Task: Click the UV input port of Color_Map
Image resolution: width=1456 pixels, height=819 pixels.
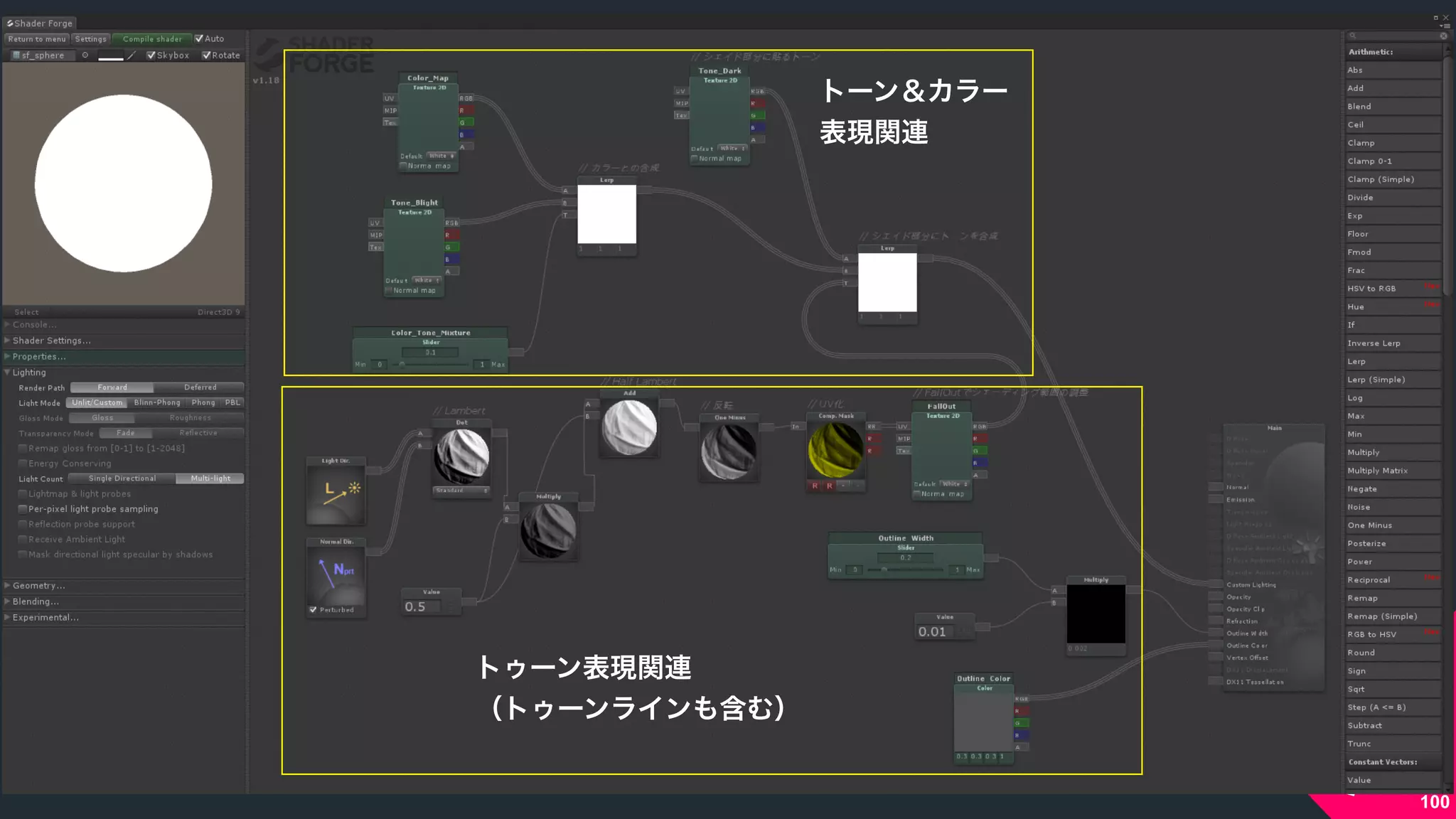Action: click(390, 98)
